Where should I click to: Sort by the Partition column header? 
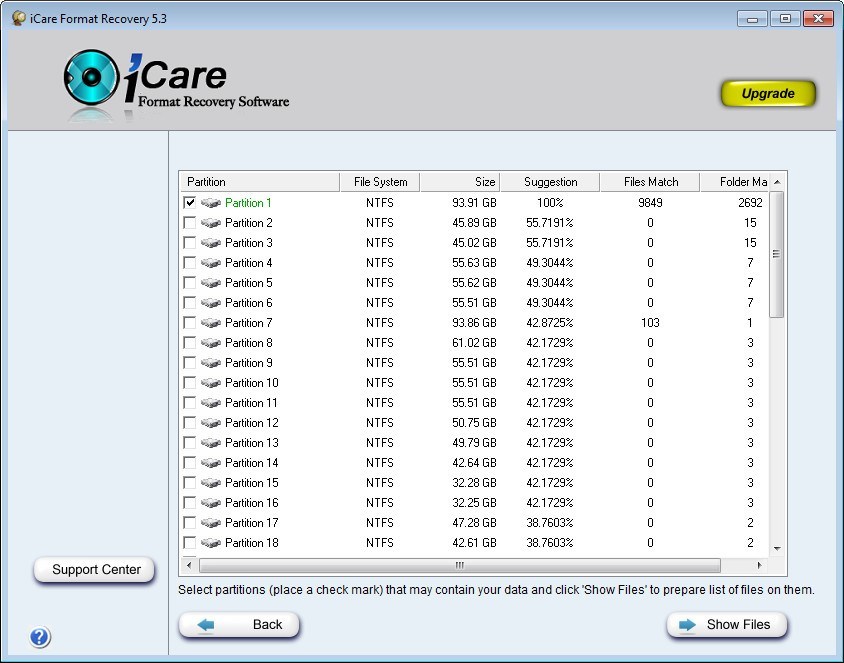tap(260, 182)
